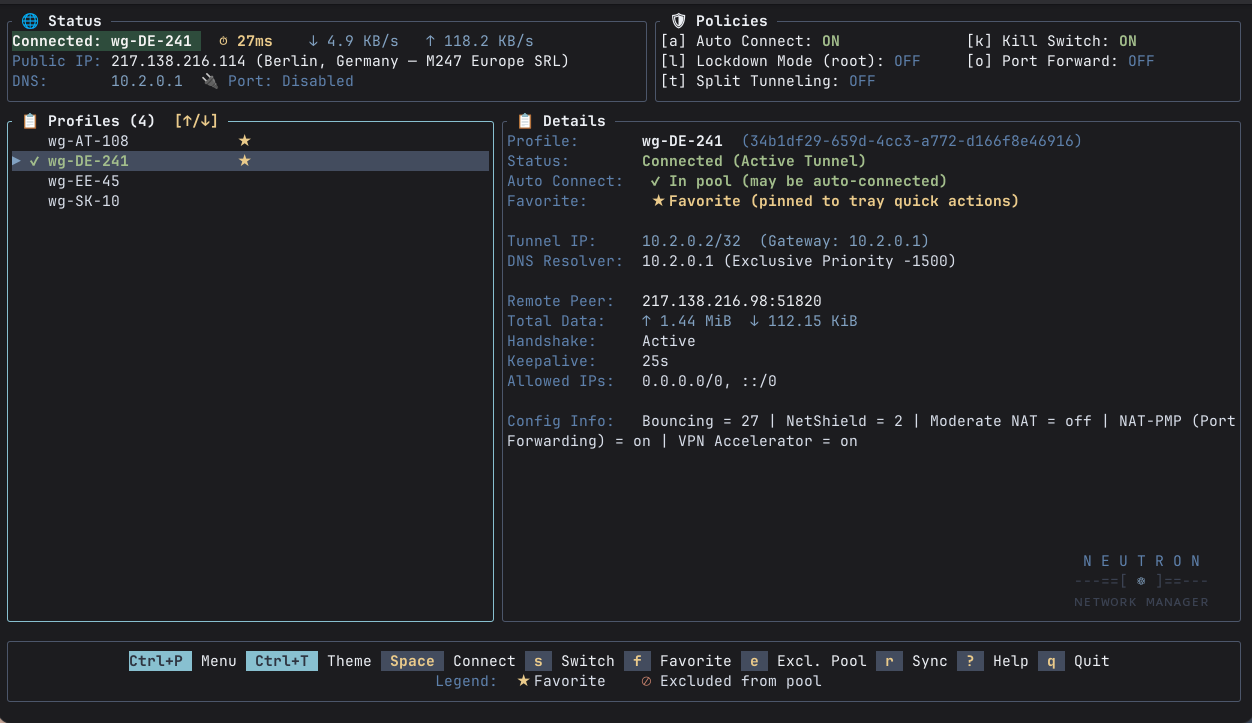Click the download arrow next to 4.9 KB/s
This screenshot has width=1252, height=723.
(x=313, y=41)
